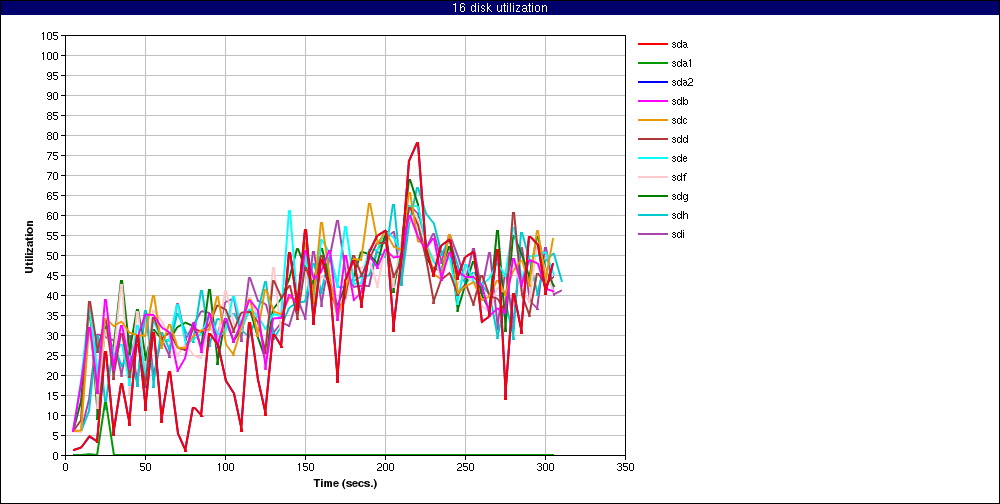Click the "Time (secs.)" x-axis title
The width and height of the screenshot is (1000, 504).
pos(345,483)
